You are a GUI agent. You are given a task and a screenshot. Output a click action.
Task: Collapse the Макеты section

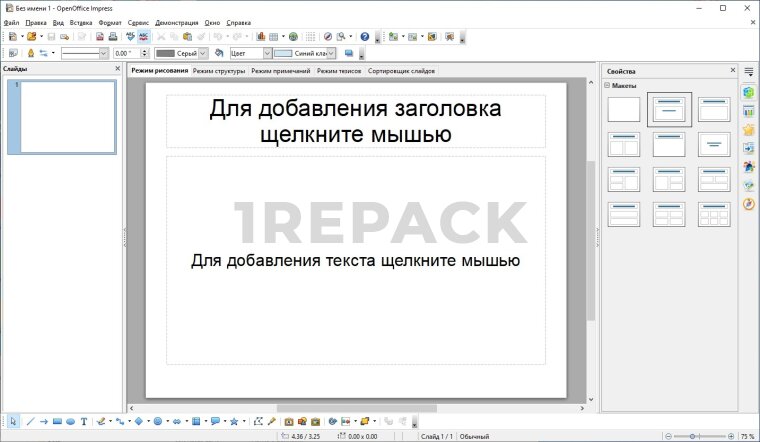pyautogui.click(x=607, y=86)
